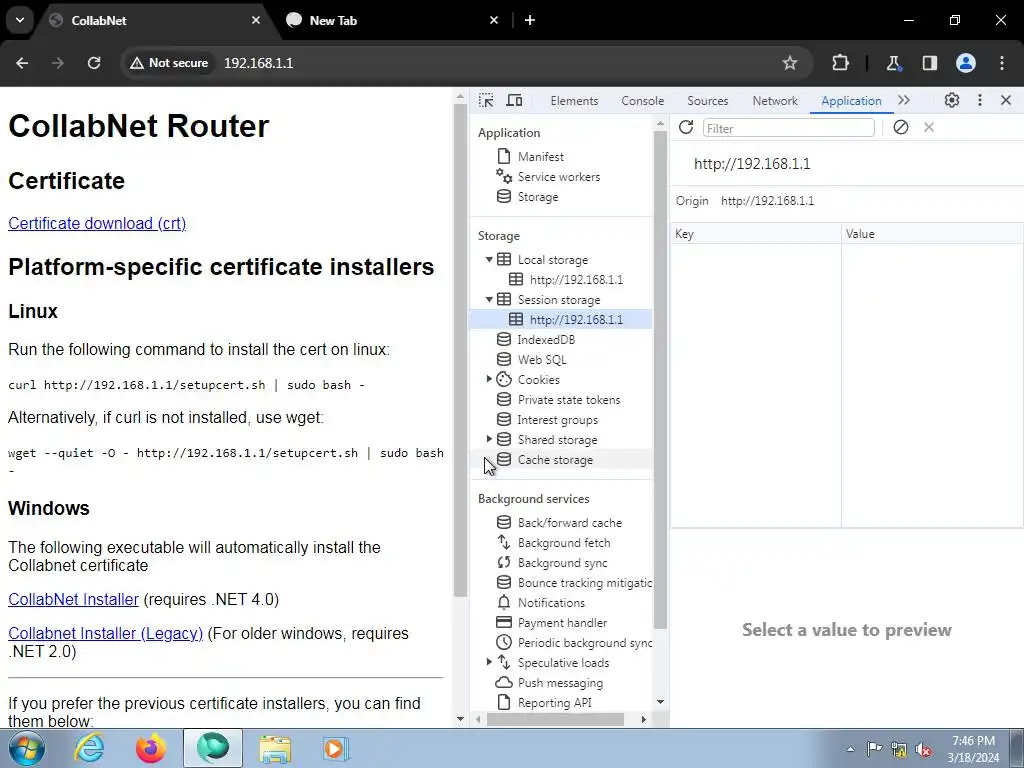Open DevTools three-dot customize menu
The image size is (1024, 768).
[x=980, y=101]
